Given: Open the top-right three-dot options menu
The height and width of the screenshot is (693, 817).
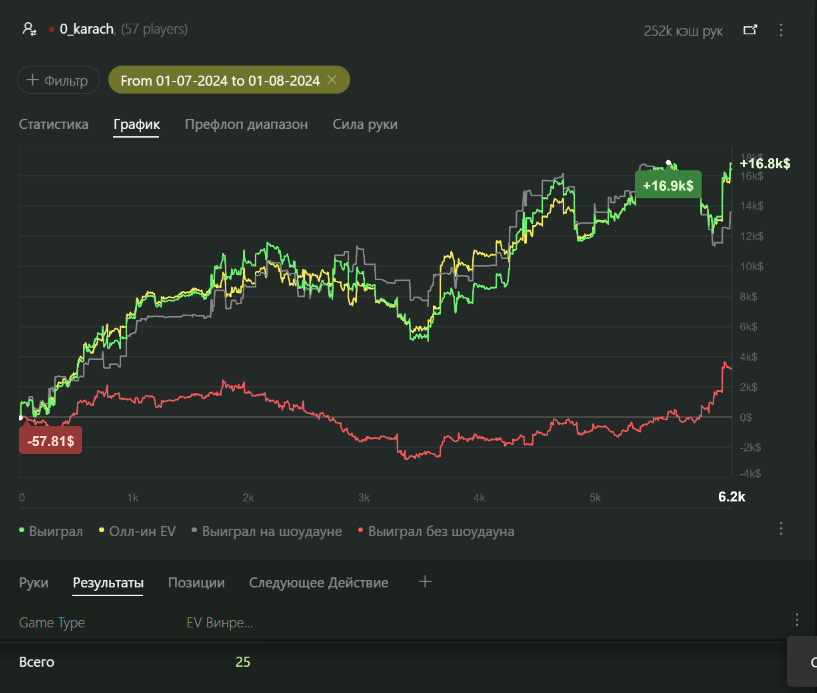Looking at the screenshot, I should pos(781,30).
